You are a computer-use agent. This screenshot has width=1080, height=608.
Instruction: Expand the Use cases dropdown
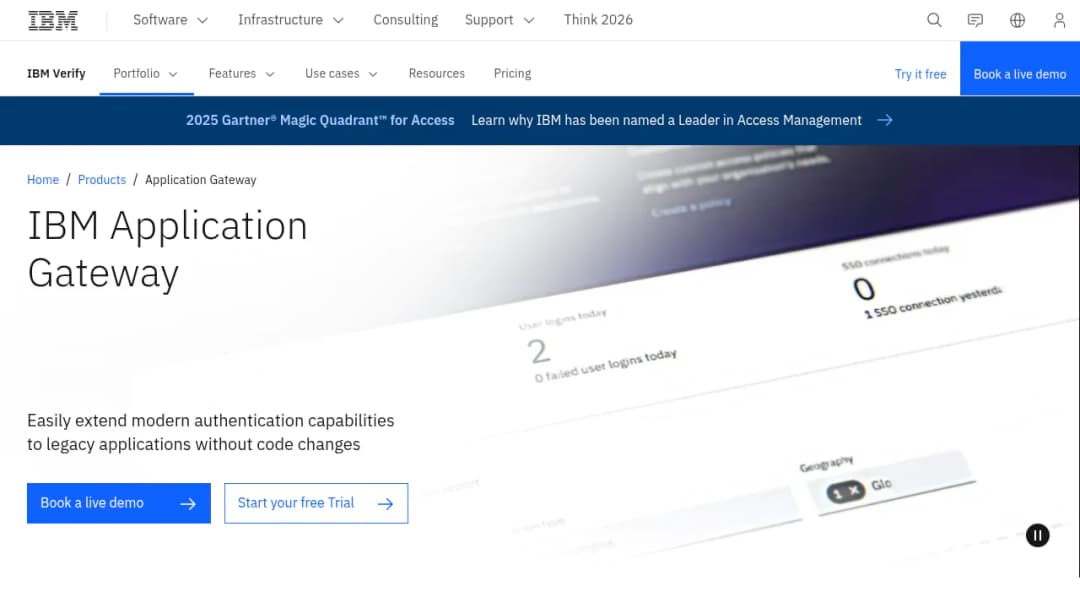[x=342, y=74]
